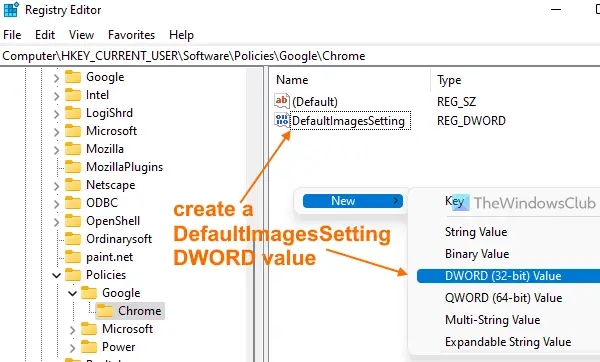This screenshot has width=600, height=362.
Task: Select DWORD (32-bit) Value
Action: tap(509, 276)
